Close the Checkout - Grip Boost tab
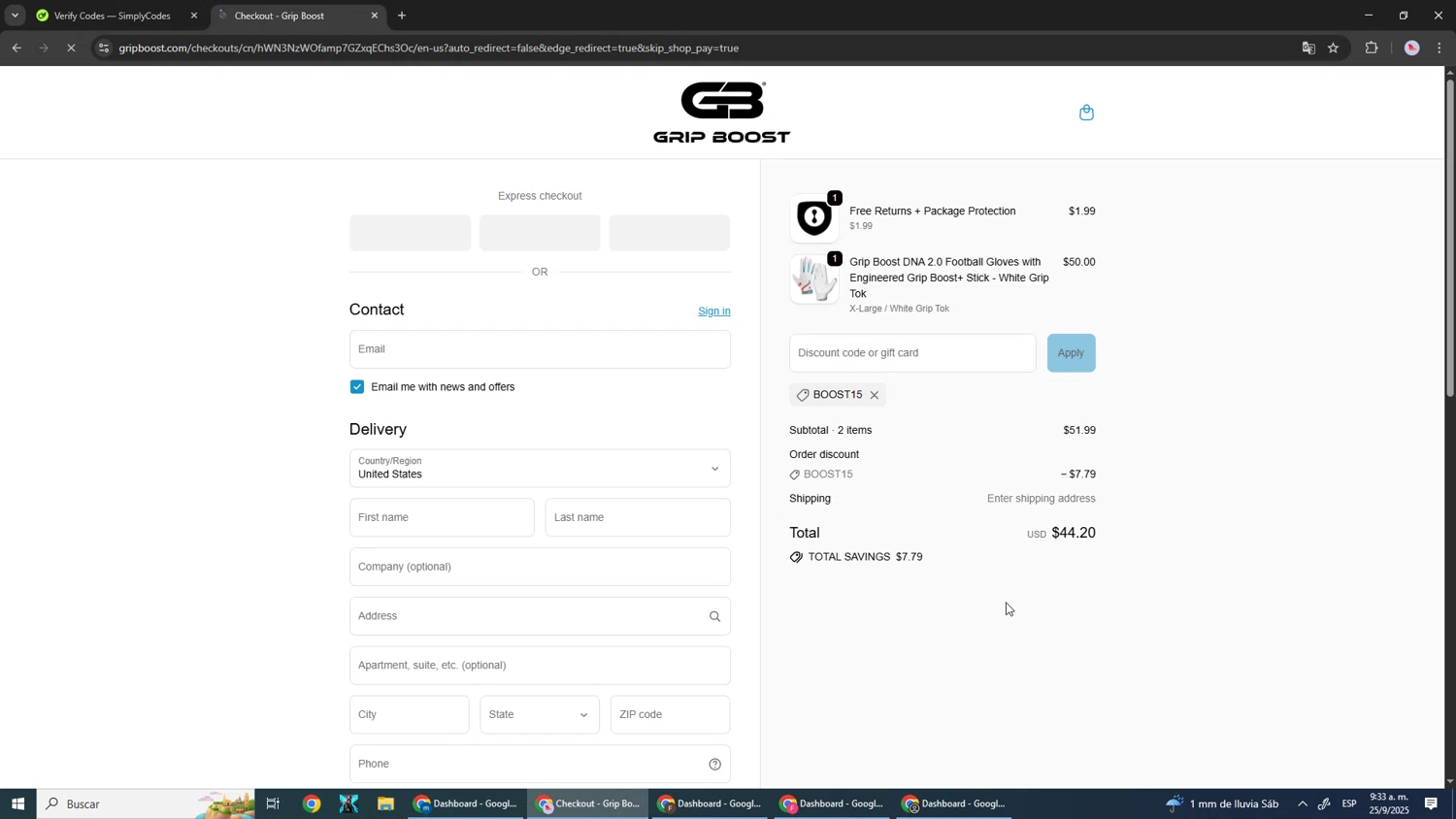Viewport: 1456px width, 819px height. click(x=375, y=16)
